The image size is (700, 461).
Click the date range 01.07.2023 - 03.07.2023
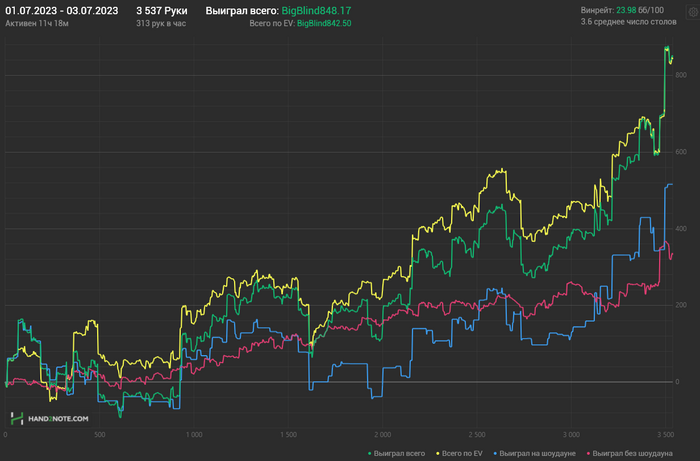pyautogui.click(x=61, y=10)
